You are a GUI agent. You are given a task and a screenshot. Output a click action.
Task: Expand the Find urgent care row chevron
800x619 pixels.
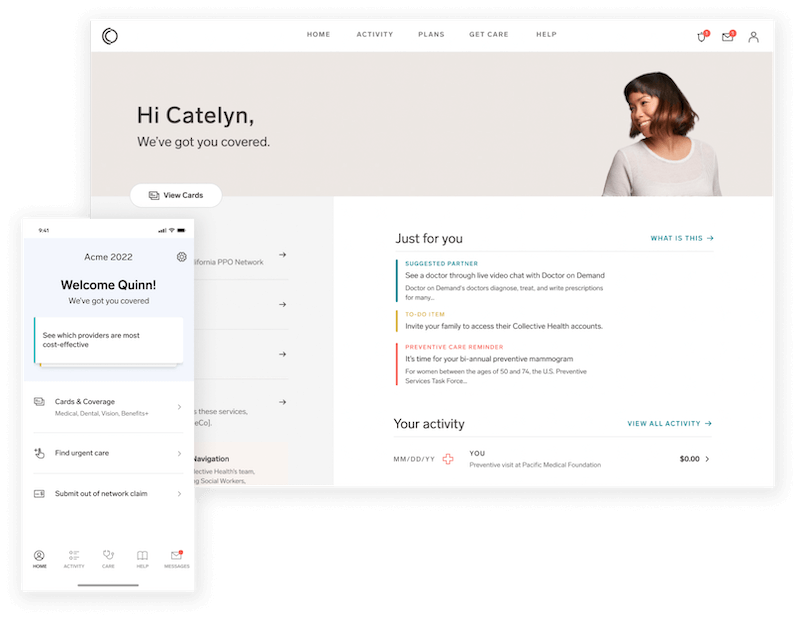(179, 453)
